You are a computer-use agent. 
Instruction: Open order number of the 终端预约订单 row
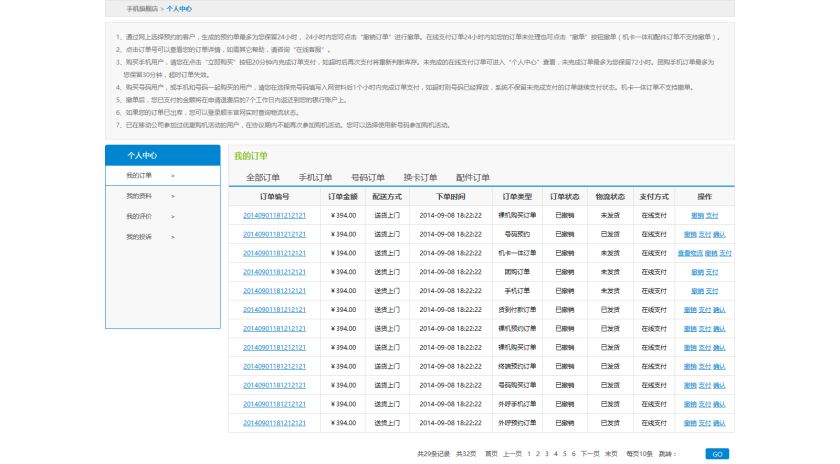[x=274, y=366]
